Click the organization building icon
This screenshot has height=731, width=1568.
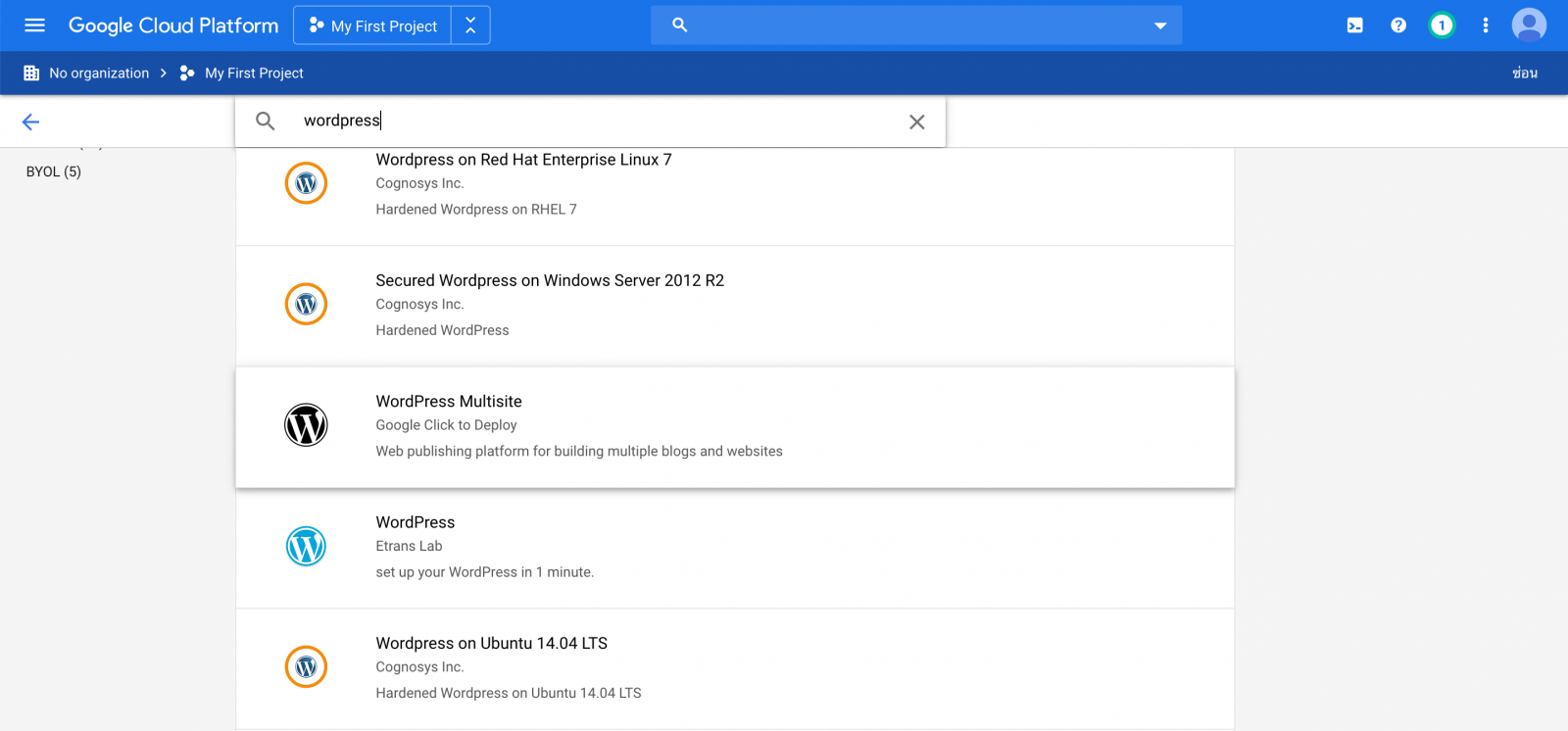click(x=31, y=73)
